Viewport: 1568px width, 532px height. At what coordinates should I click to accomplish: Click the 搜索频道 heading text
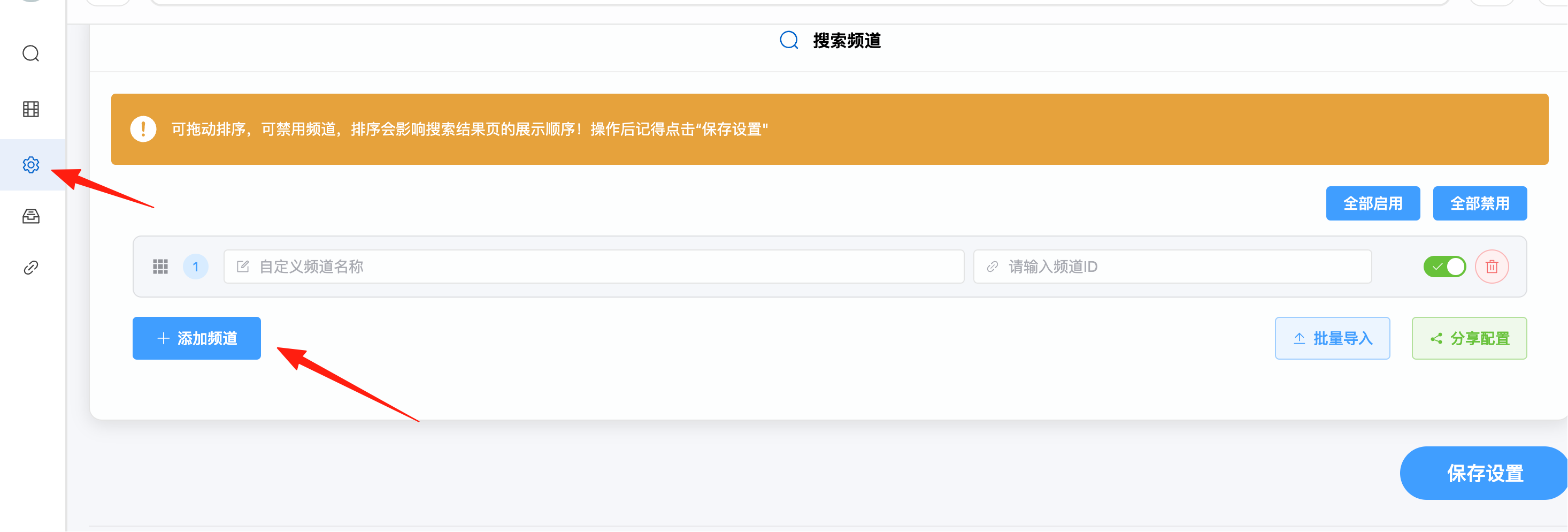point(847,41)
